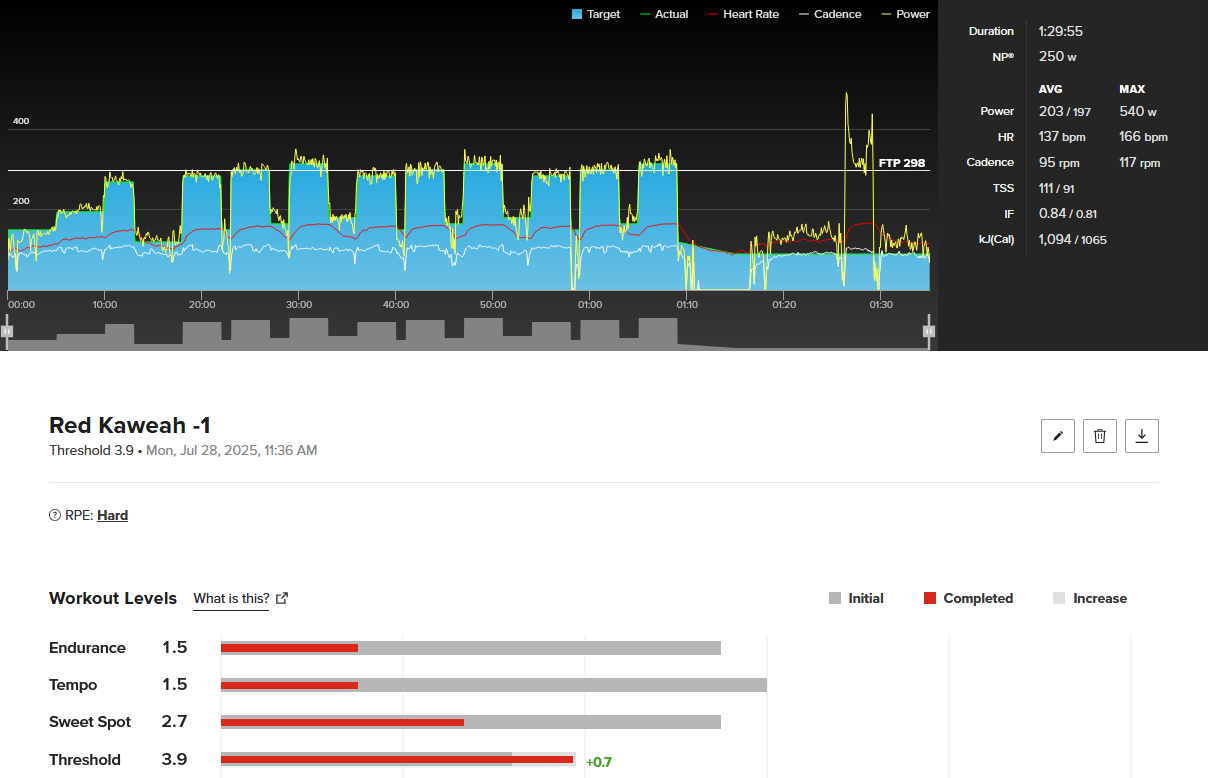Click the Duration 1:29:55 value
This screenshot has height=778, width=1208.
tap(1061, 31)
